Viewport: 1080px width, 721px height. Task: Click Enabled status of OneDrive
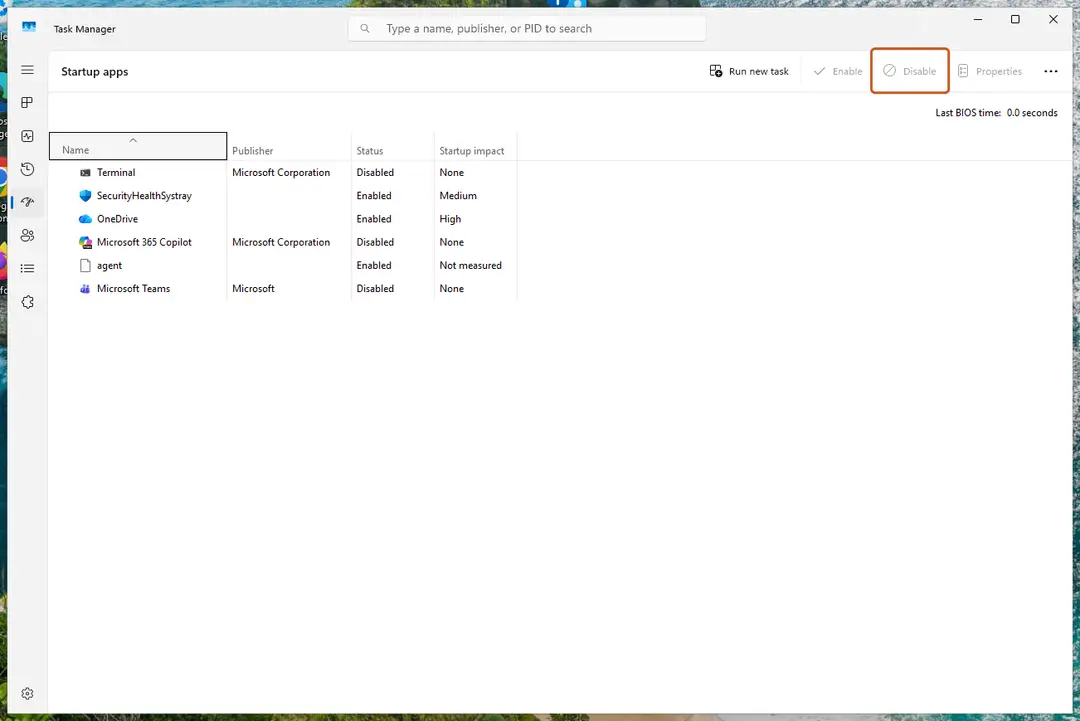(374, 219)
